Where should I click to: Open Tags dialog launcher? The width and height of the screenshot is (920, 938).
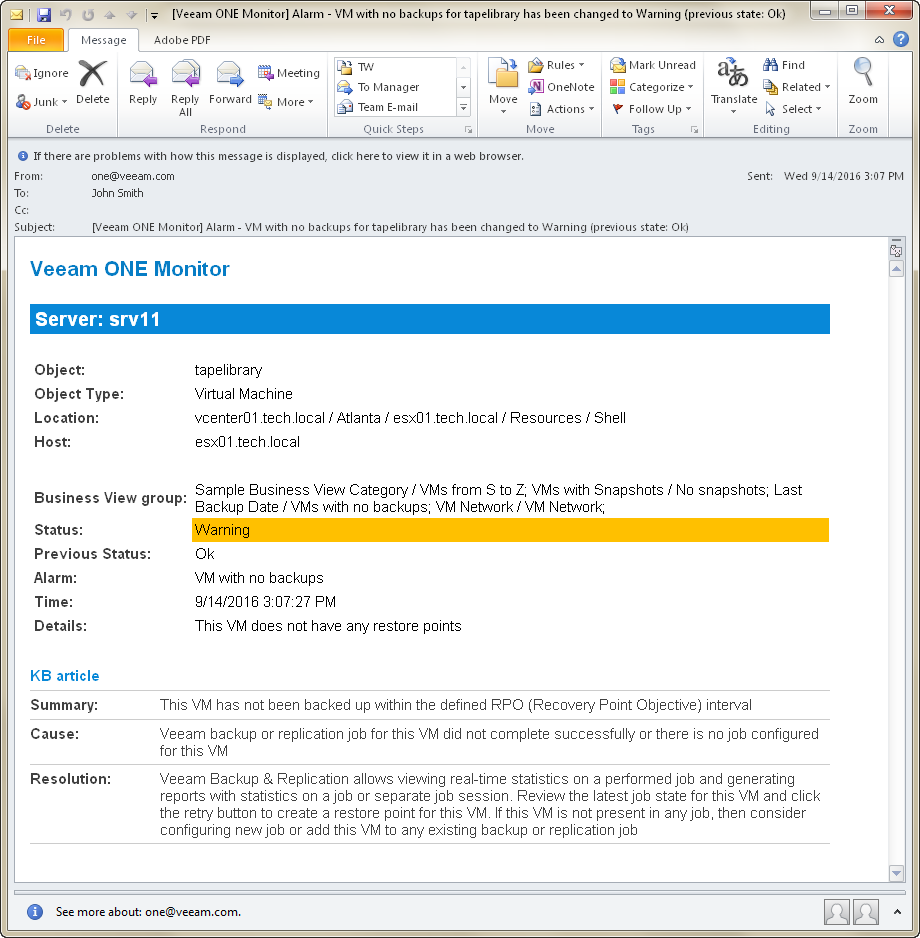pyautogui.click(x=694, y=130)
